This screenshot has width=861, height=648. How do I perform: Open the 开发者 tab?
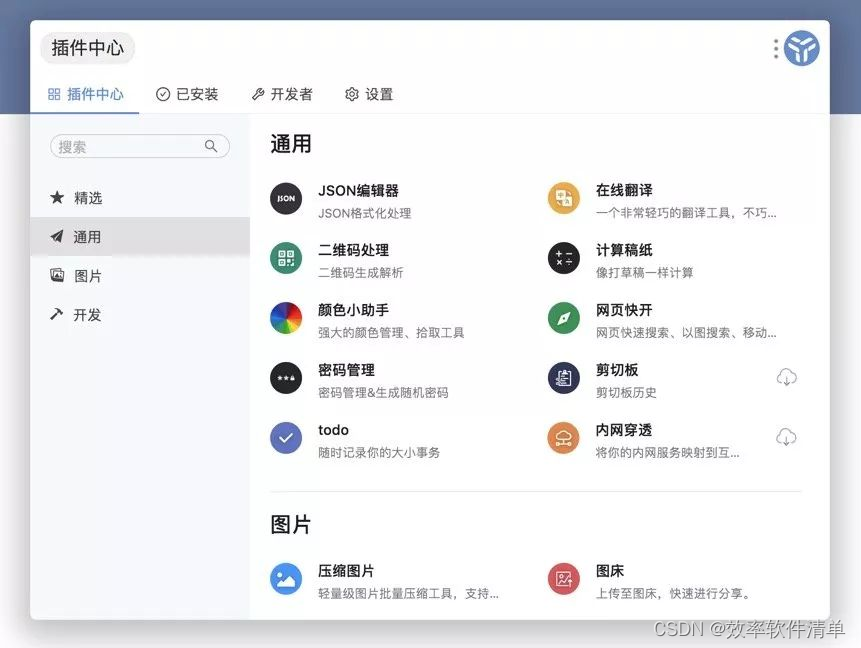282,94
